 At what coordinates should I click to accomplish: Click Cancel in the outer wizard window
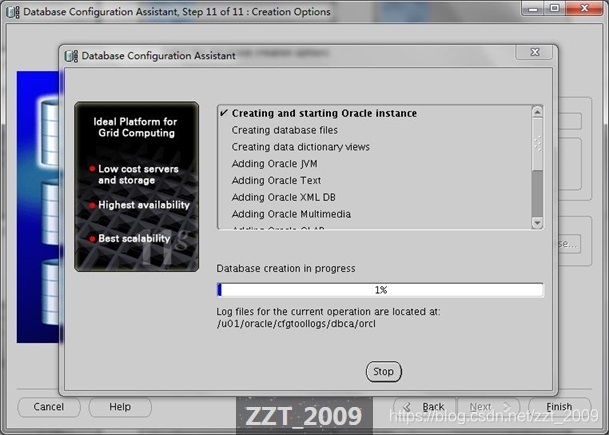(49, 407)
